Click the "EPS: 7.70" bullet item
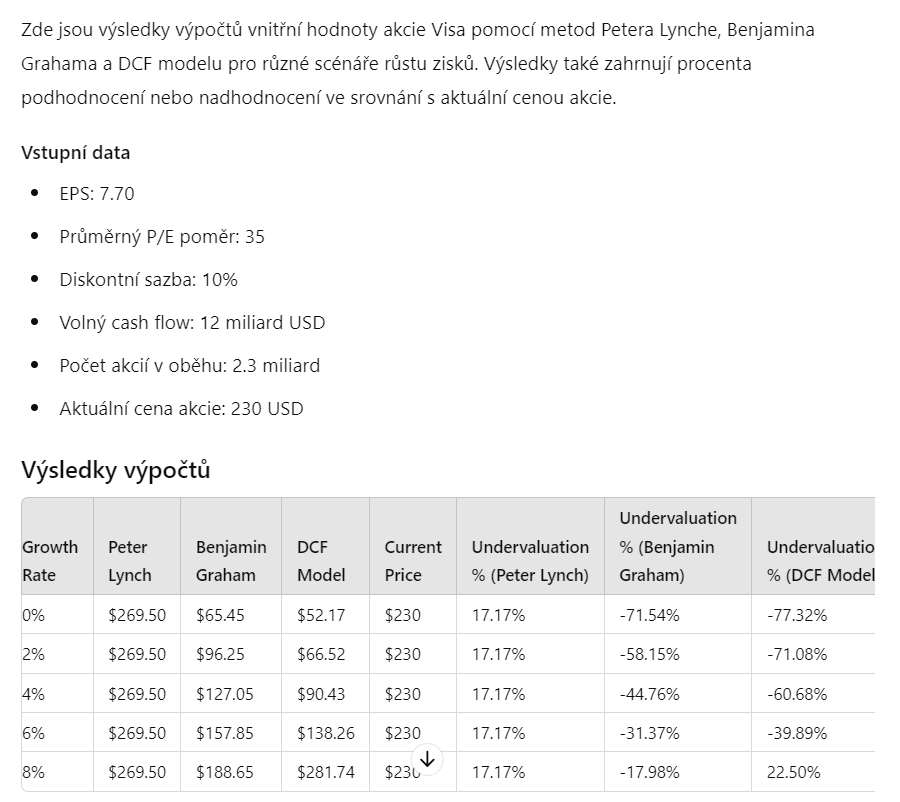 pos(96,194)
